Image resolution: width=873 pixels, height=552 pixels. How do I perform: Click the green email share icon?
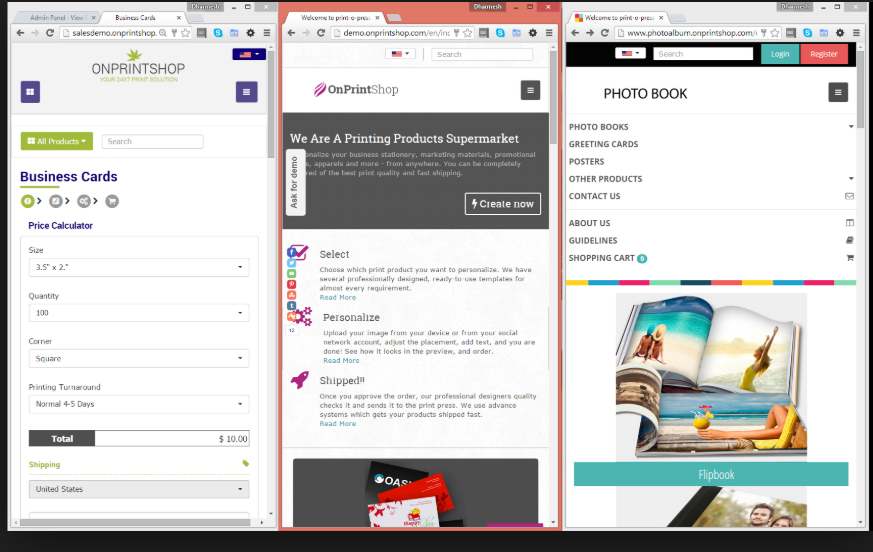[291, 273]
